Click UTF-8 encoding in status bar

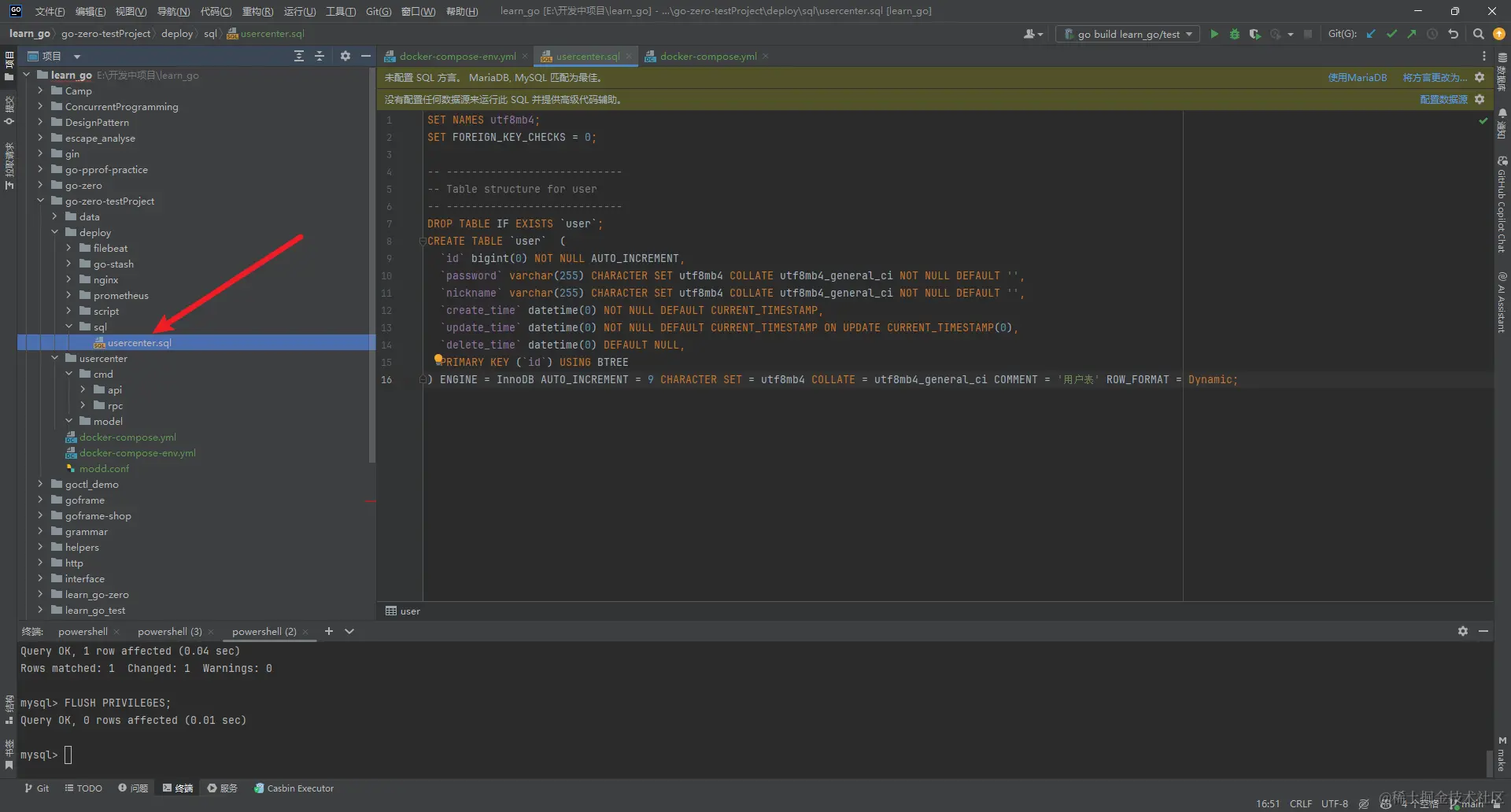pyautogui.click(x=1334, y=803)
